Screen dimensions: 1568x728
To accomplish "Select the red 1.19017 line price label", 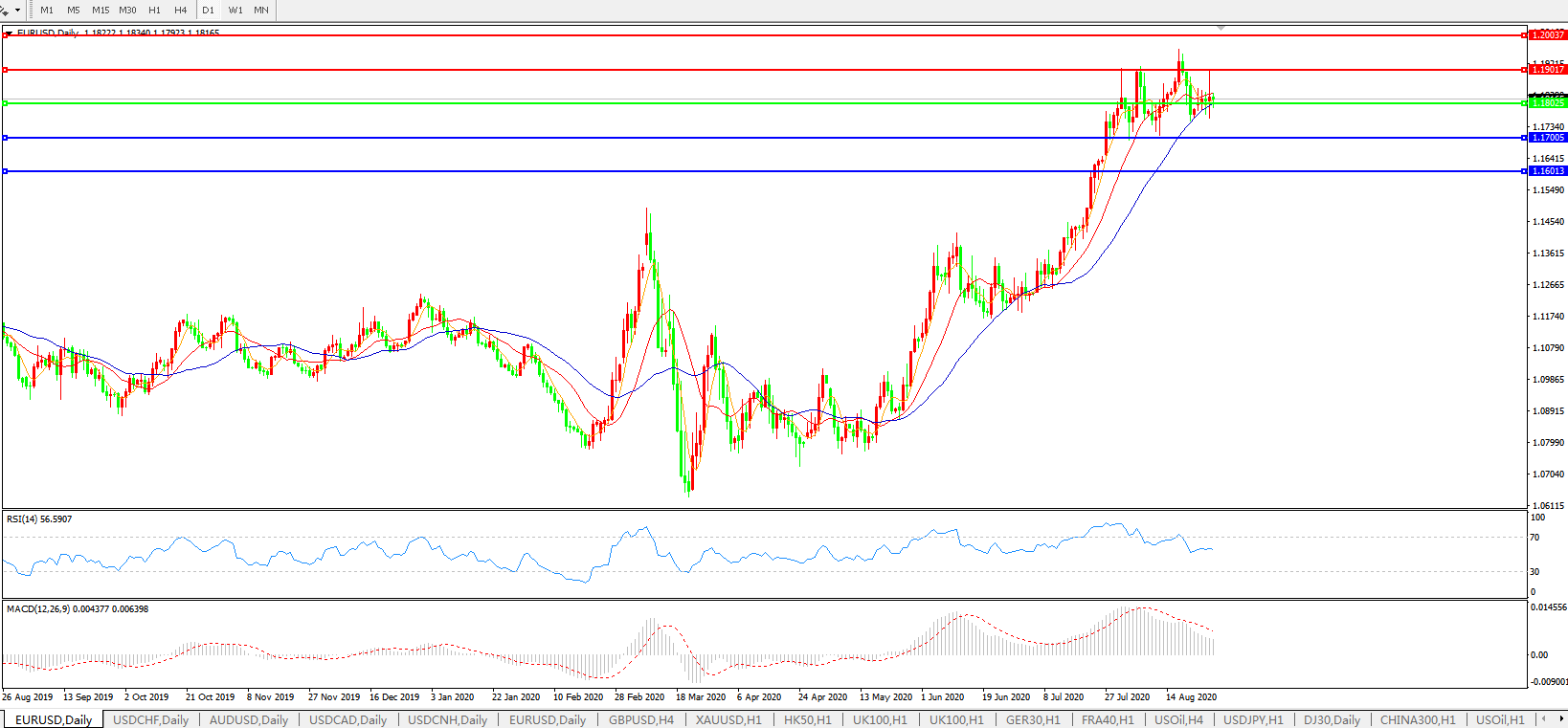I will (x=1548, y=70).
